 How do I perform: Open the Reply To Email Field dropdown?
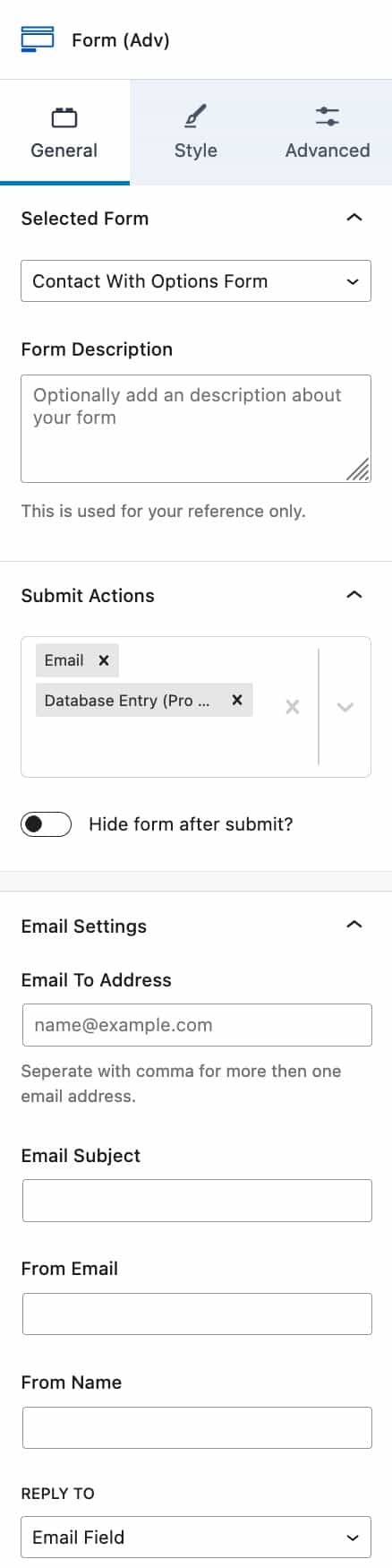click(x=196, y=1537)
